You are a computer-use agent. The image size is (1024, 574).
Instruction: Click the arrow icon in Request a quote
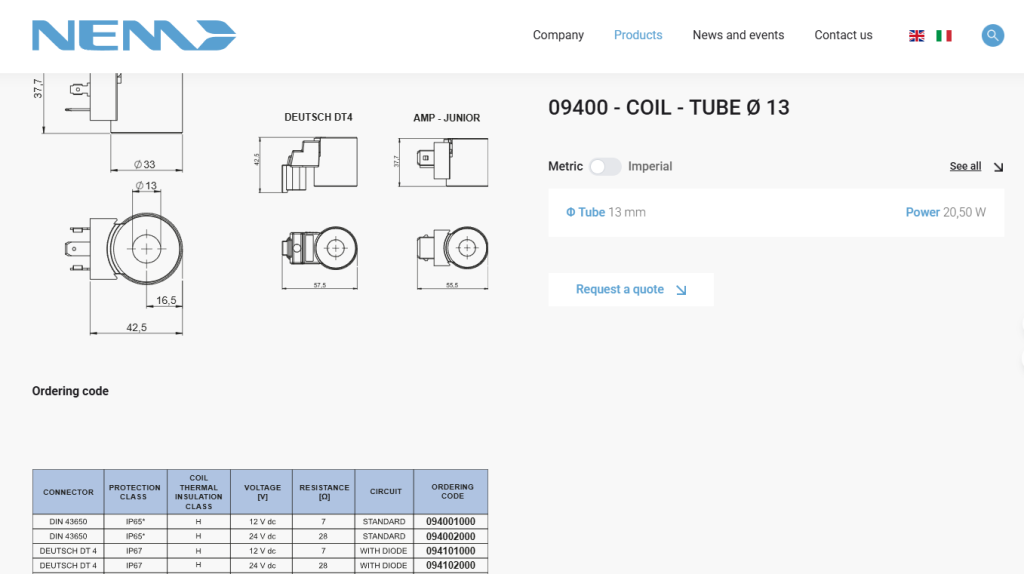[x=681, y=290]
